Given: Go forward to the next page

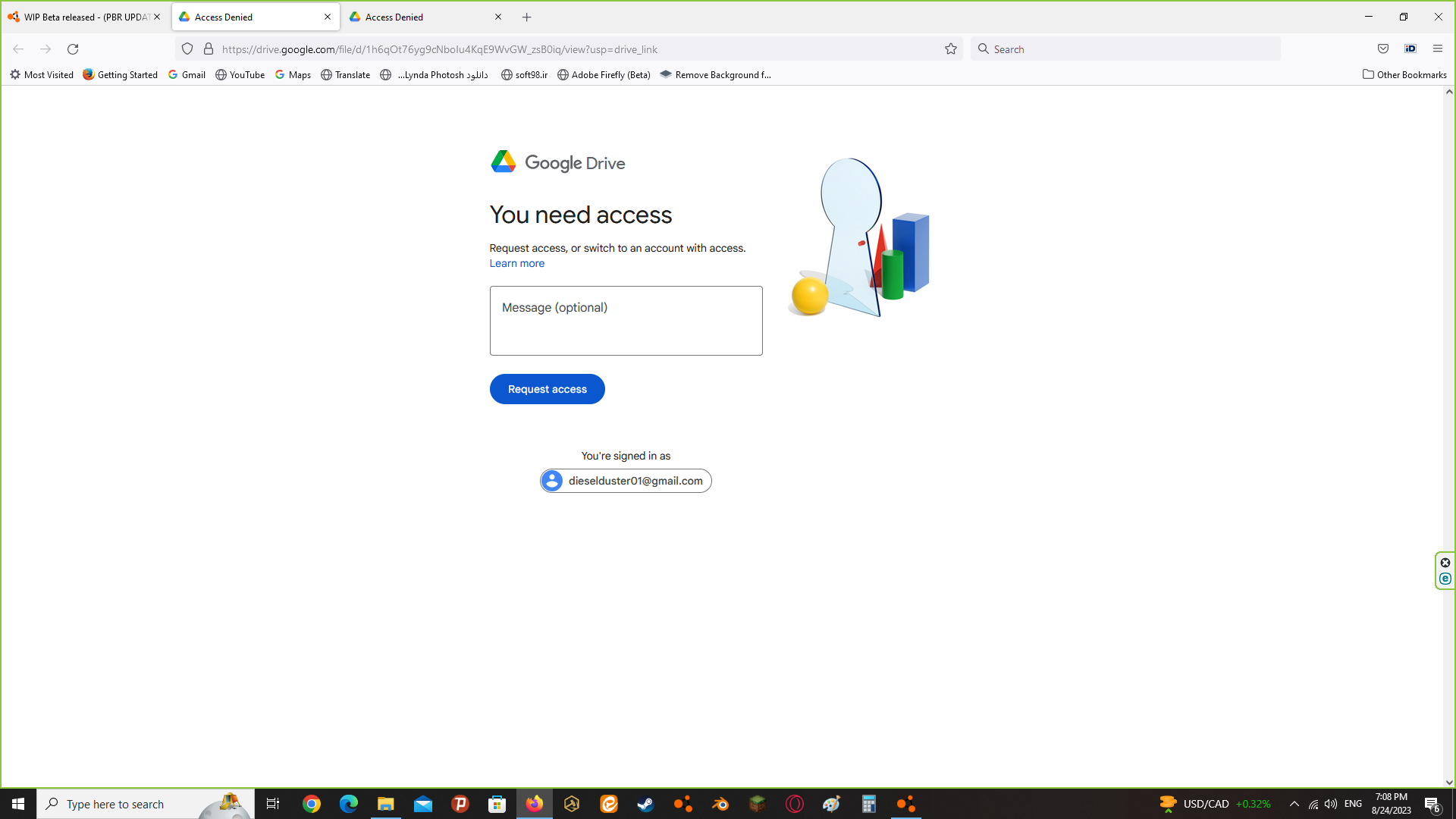Looking at the screenshot, I should pos(45,49).
